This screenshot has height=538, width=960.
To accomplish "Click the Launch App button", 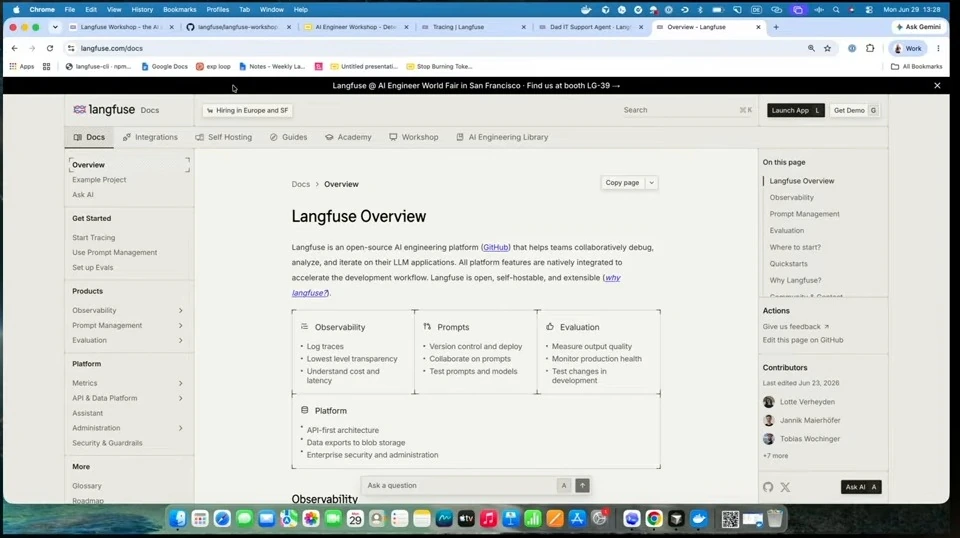I will tap(795, 110).
